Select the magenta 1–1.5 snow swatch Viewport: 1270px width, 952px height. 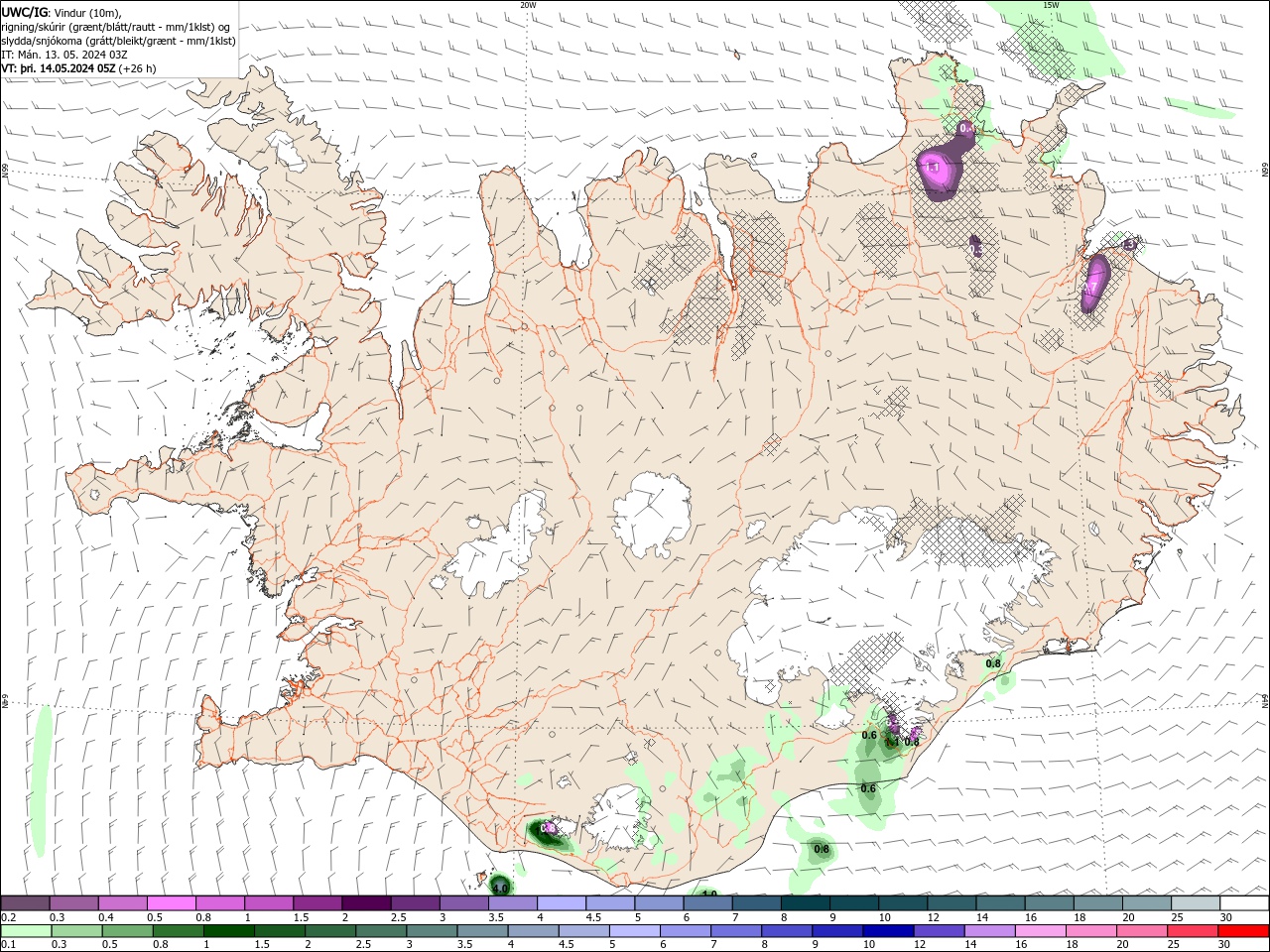click(x=269, y=903)
